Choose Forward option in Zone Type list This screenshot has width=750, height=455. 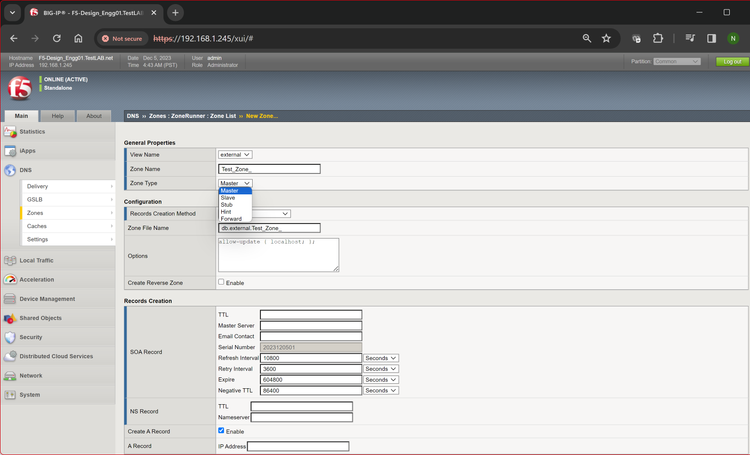pos(231,219)
